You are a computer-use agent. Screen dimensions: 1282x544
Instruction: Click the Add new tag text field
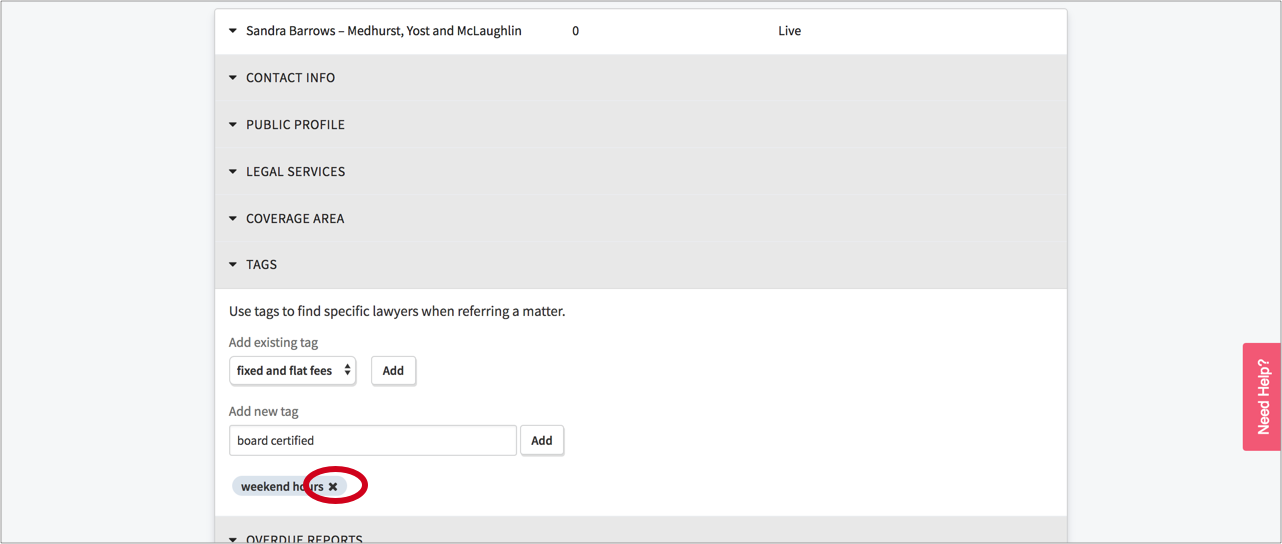click(x=372, y=441)
